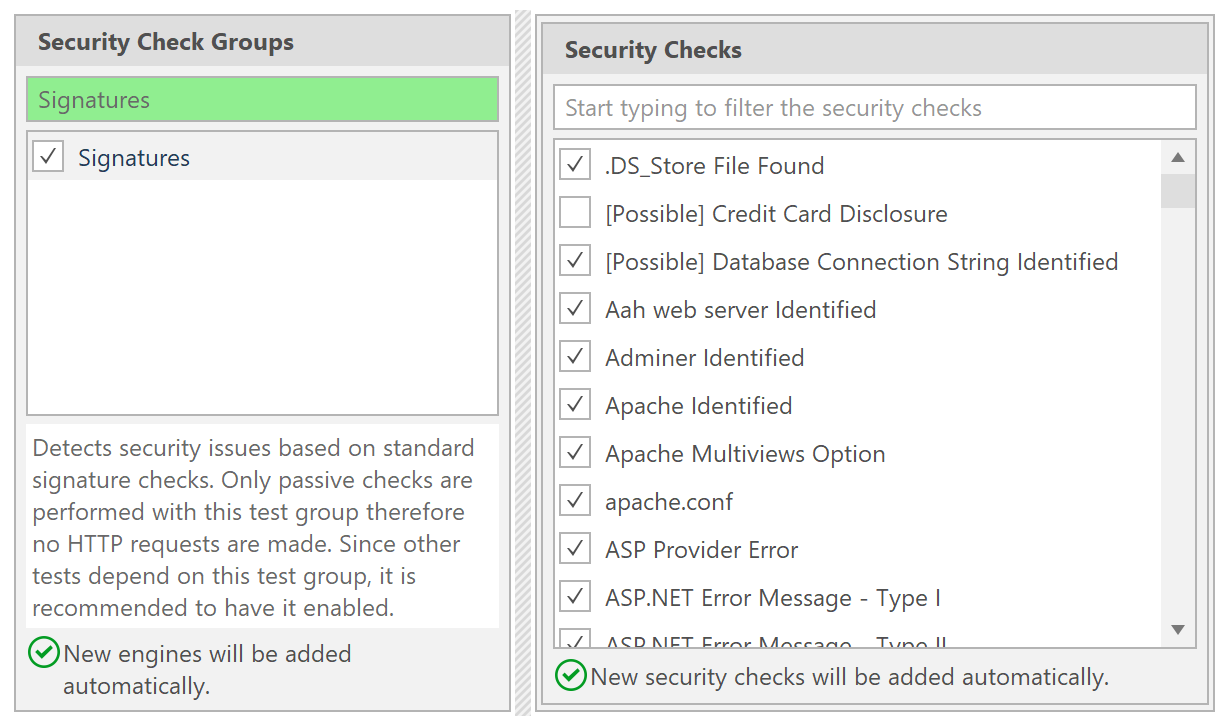The image size is (1229, 726).
Task: Click the scrollbar down arrow
Action: click(1178, 630)
